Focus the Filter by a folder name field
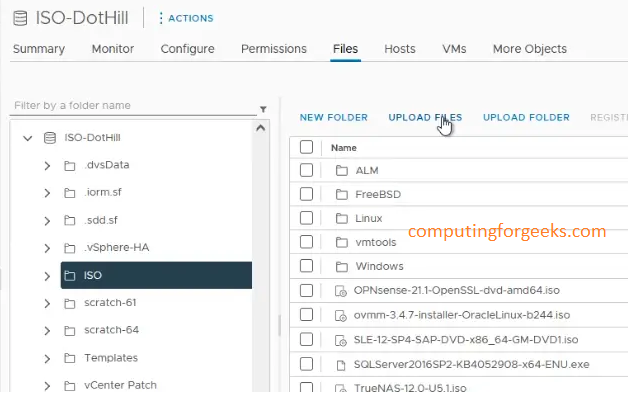This screenshot has width=634, height=403. 130,105
